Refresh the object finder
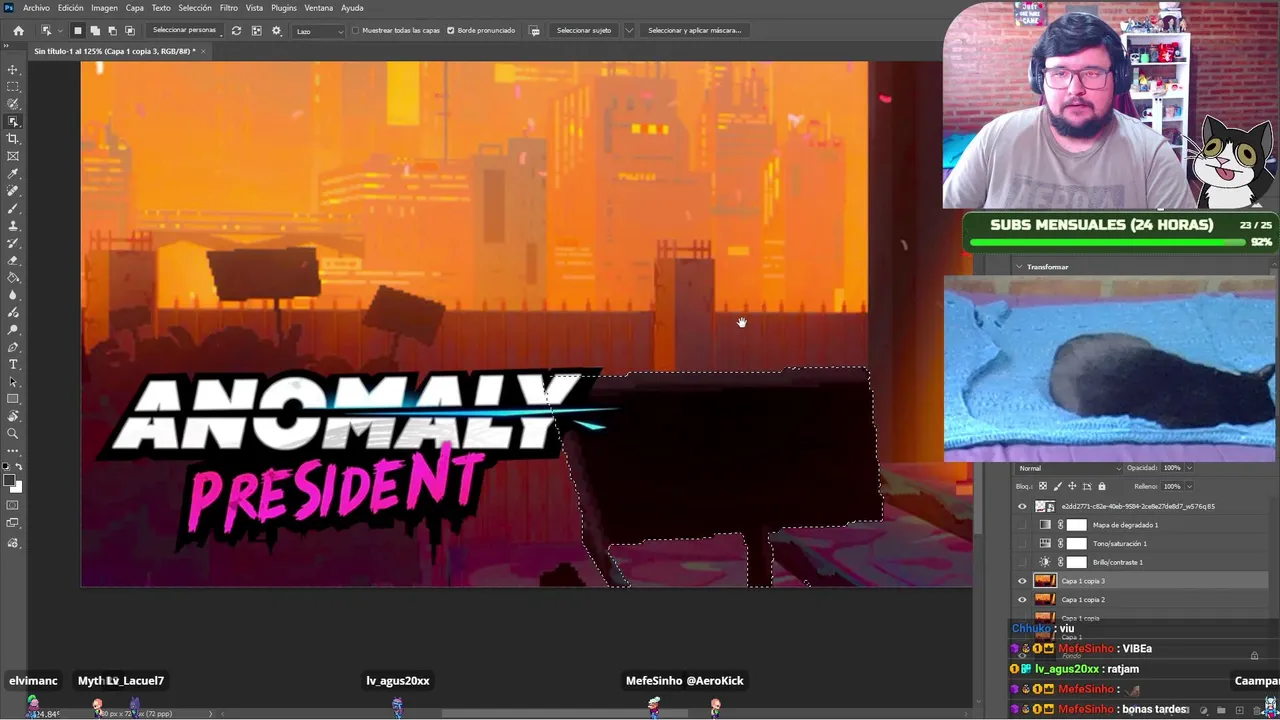The image size is (1280, 720). click(x=236, y=31)
